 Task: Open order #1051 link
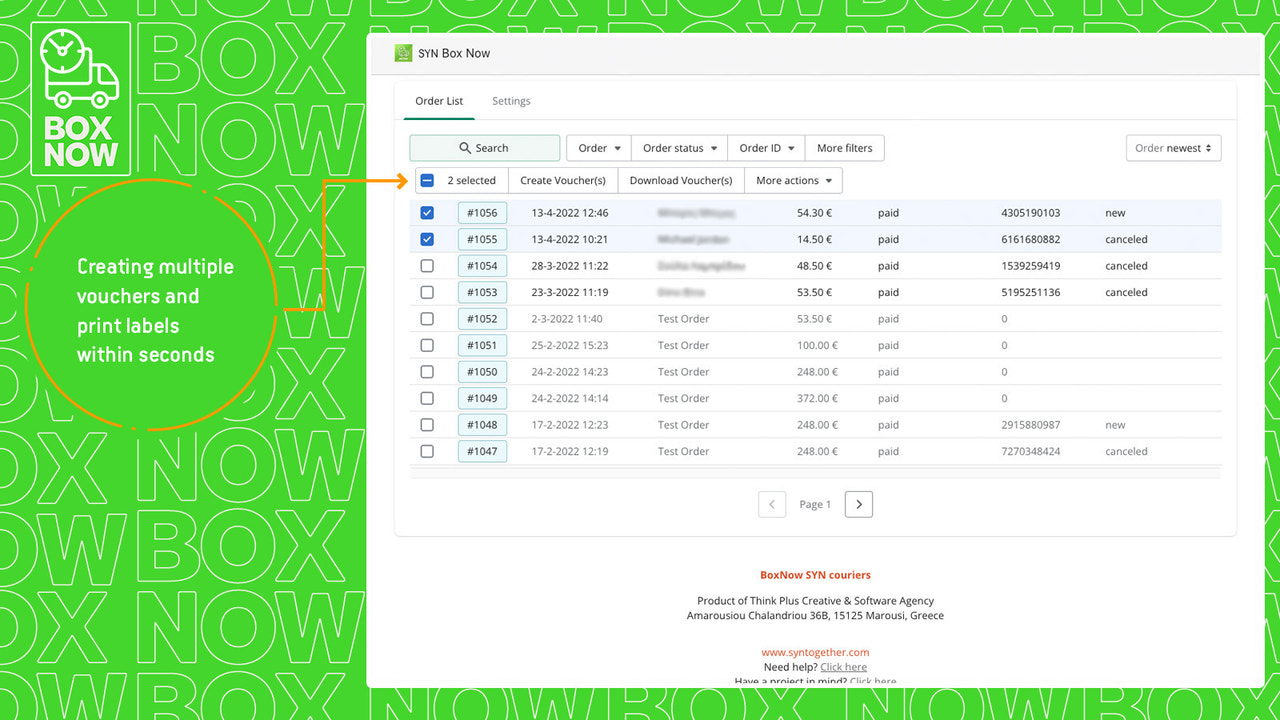click(x=482, y=345)
